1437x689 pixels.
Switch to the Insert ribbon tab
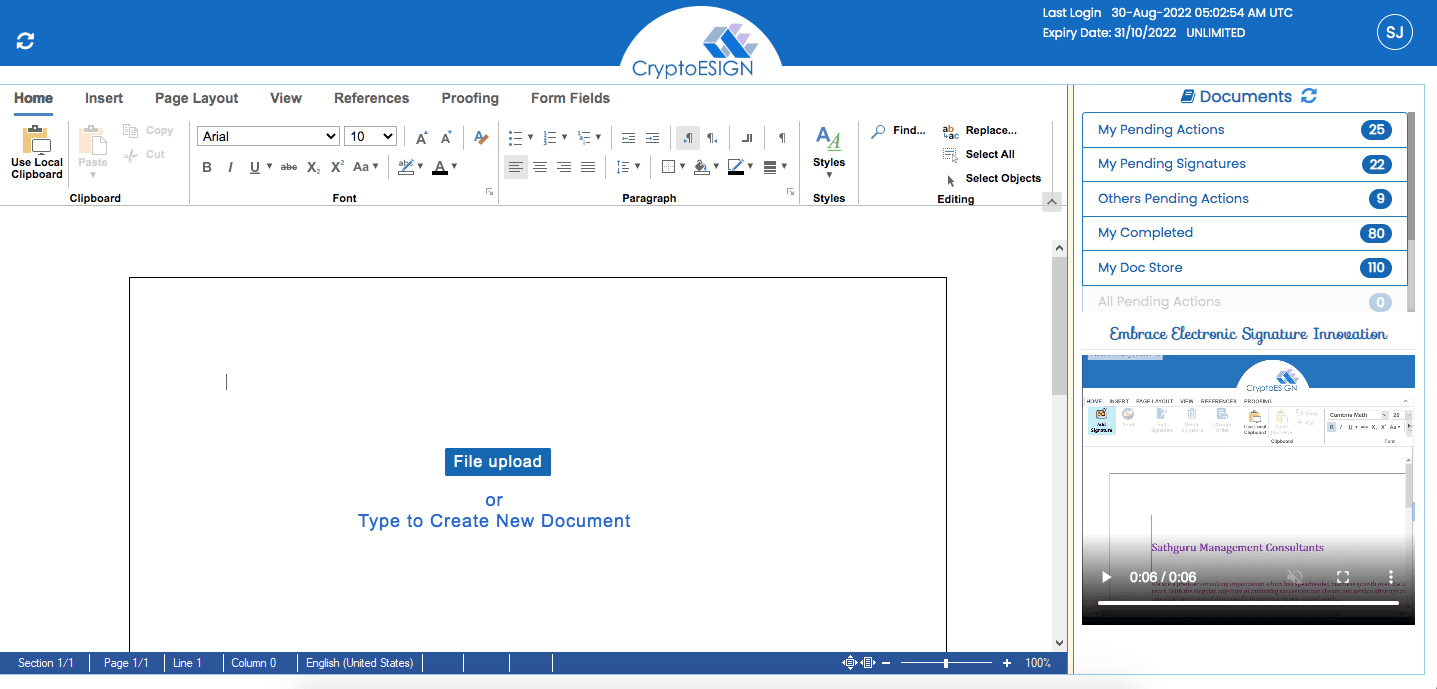coord(104,98)
